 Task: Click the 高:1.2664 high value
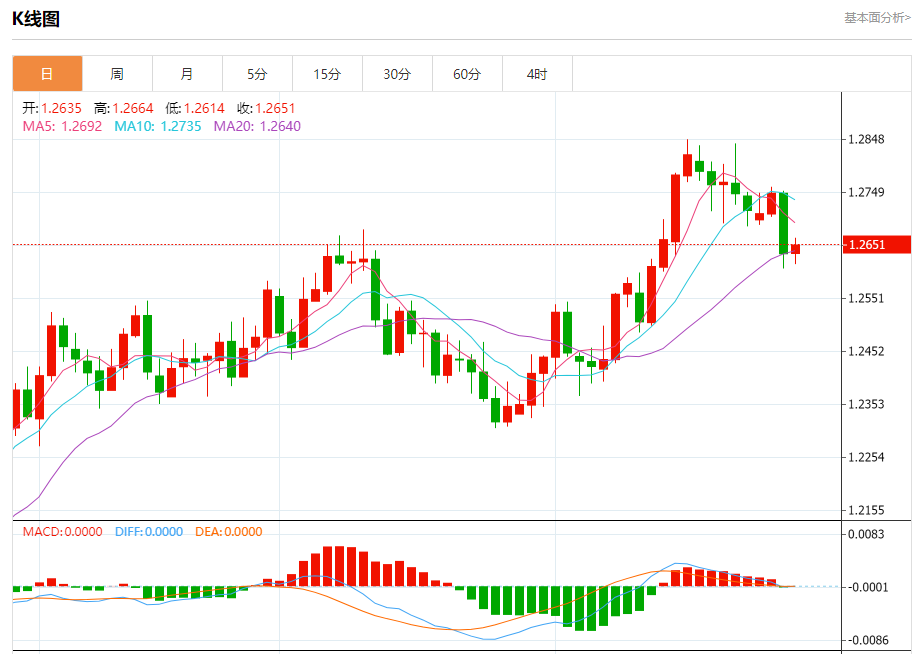123,108
